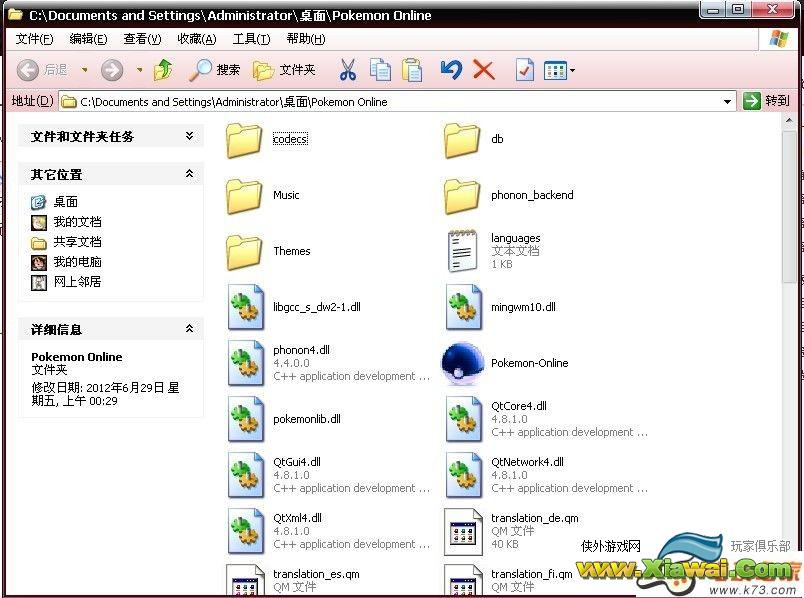Select the Themes folder

268,251
